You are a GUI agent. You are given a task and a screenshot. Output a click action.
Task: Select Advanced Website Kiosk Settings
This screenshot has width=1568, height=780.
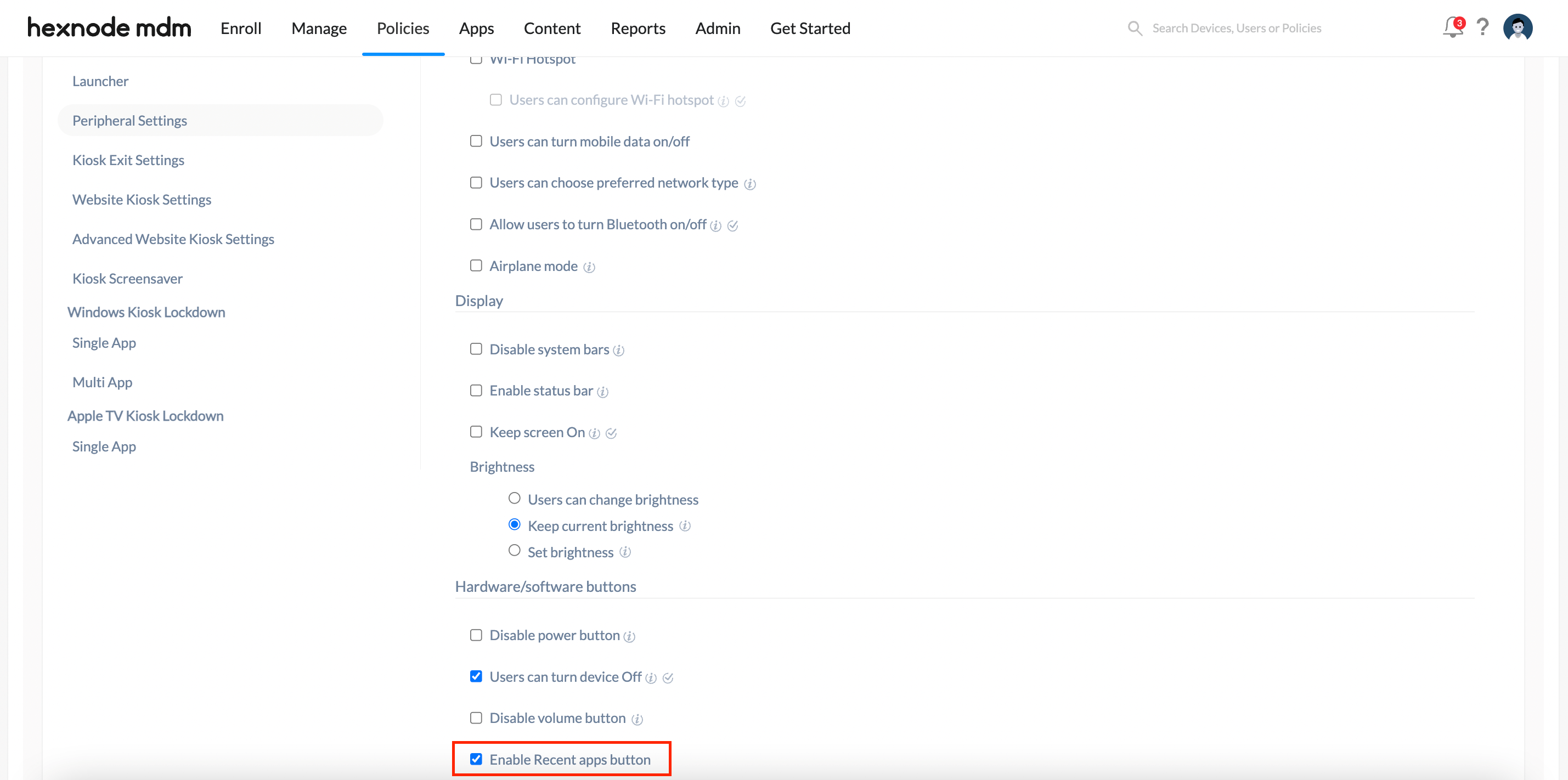(x=173, y=239)
